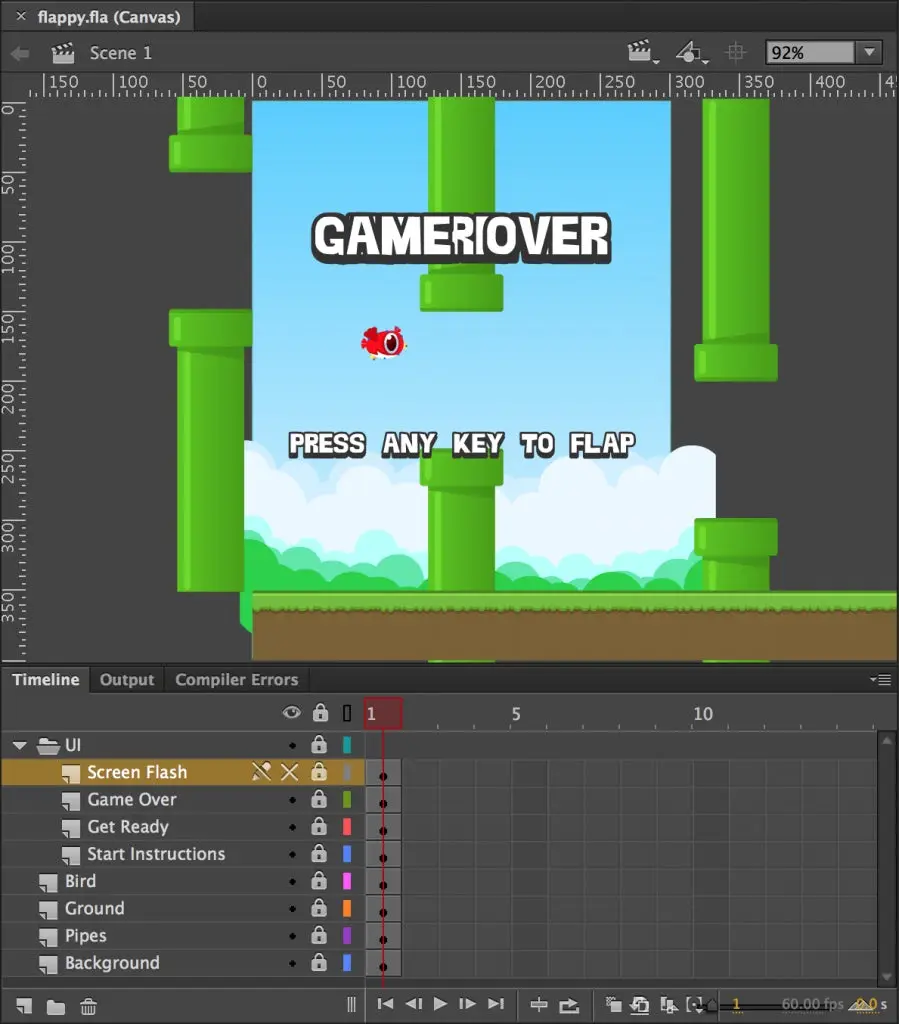Click the Center Frame icon in timeline
The height and width of the screenshot is (1024, 899).
click(x=539, y=1005)
